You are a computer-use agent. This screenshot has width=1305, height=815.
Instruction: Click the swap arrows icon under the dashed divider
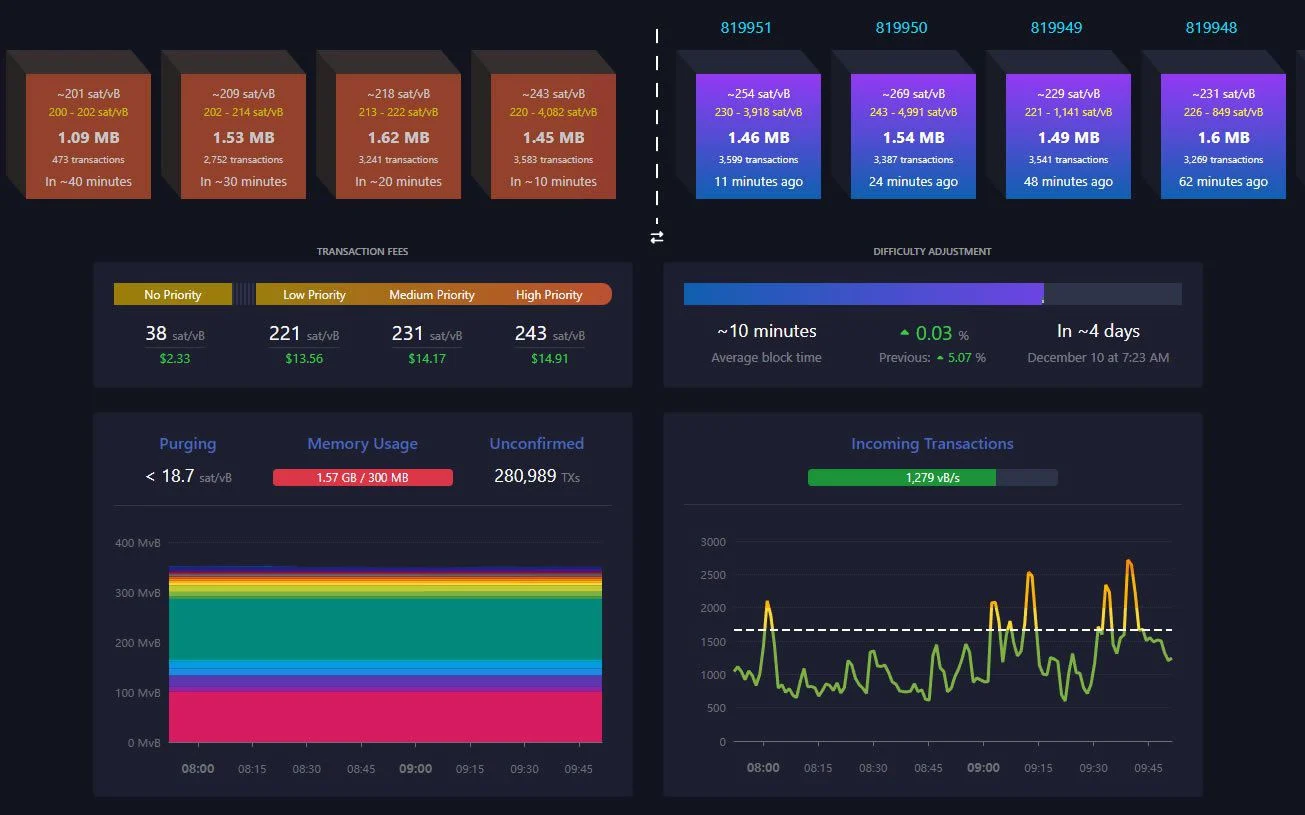pos(657,237)
